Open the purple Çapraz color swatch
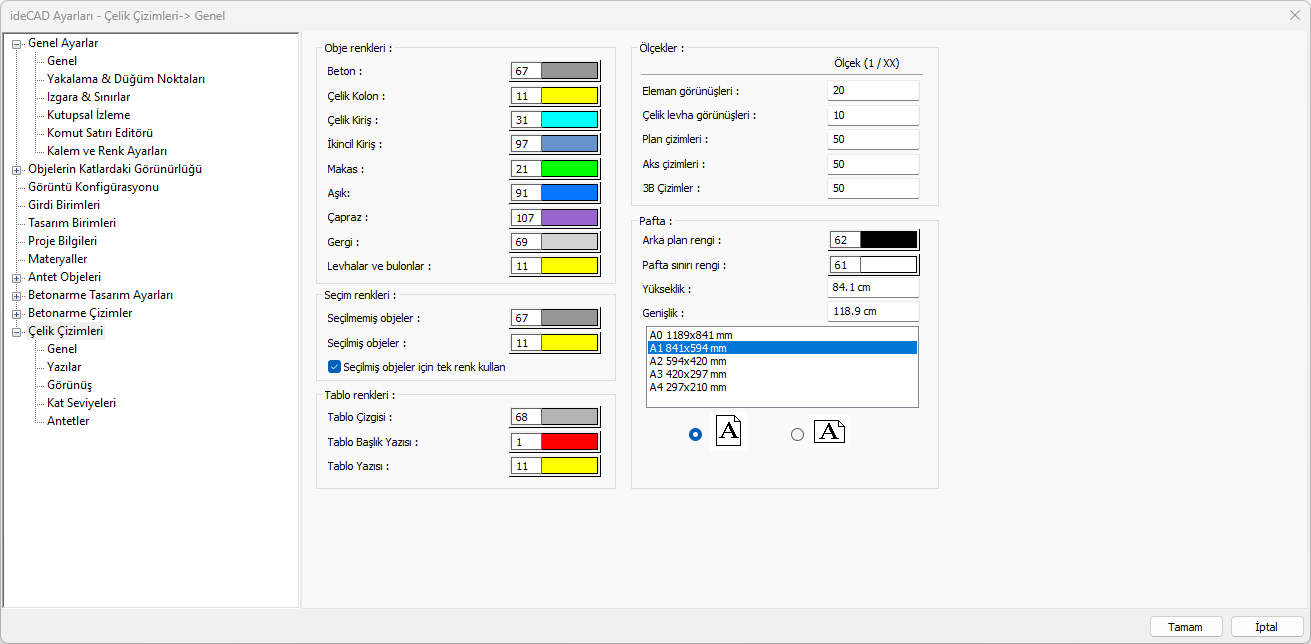This screenshot has width=1311, height=644. pyautogui.click(x=569, y=217)
